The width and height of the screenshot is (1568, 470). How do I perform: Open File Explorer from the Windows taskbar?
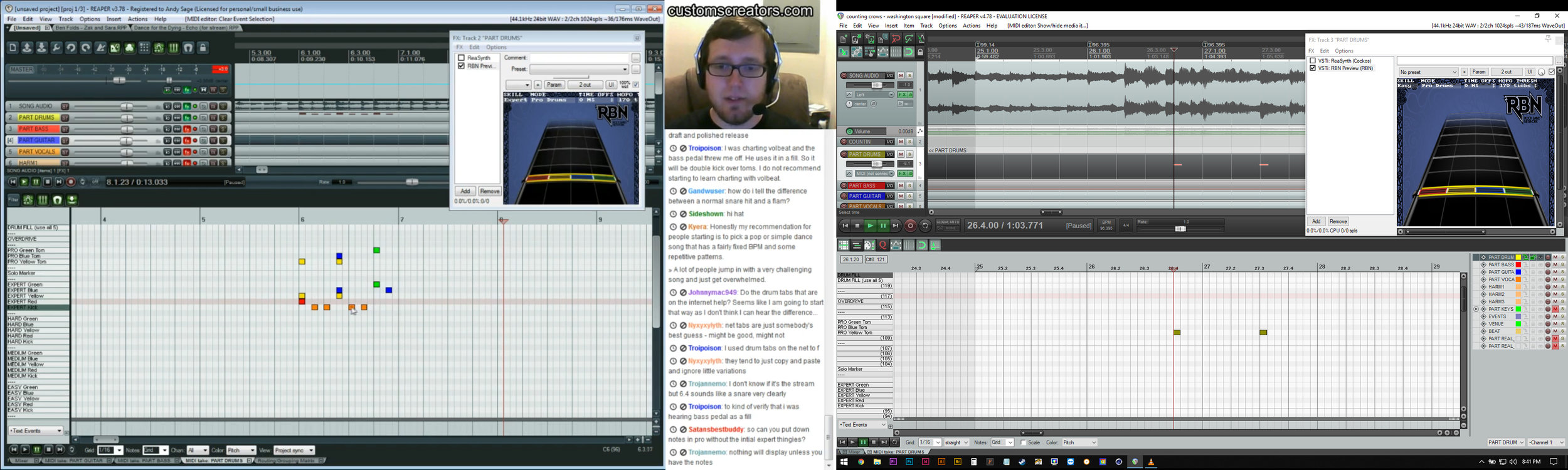pyautogui.click(x=877, y=462)
